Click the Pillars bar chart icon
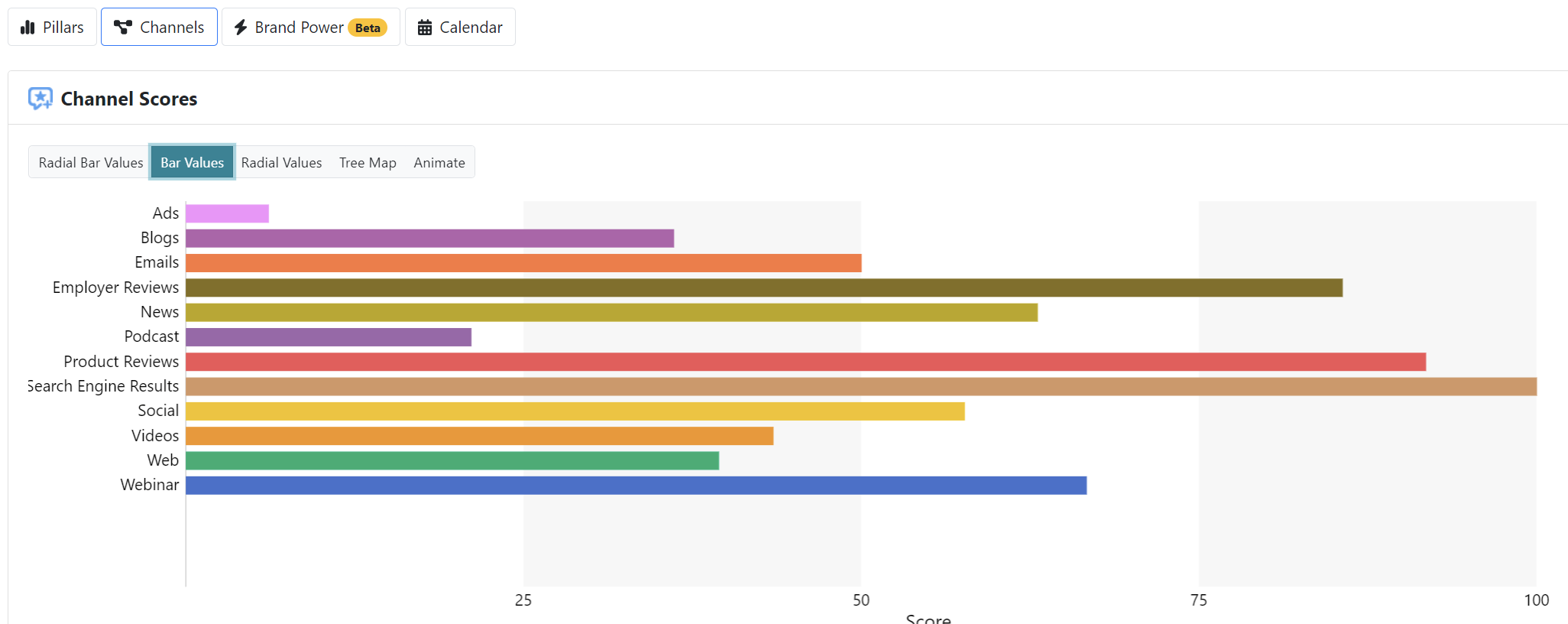Viewport: 1568px width, 624px height. point(28,28)
